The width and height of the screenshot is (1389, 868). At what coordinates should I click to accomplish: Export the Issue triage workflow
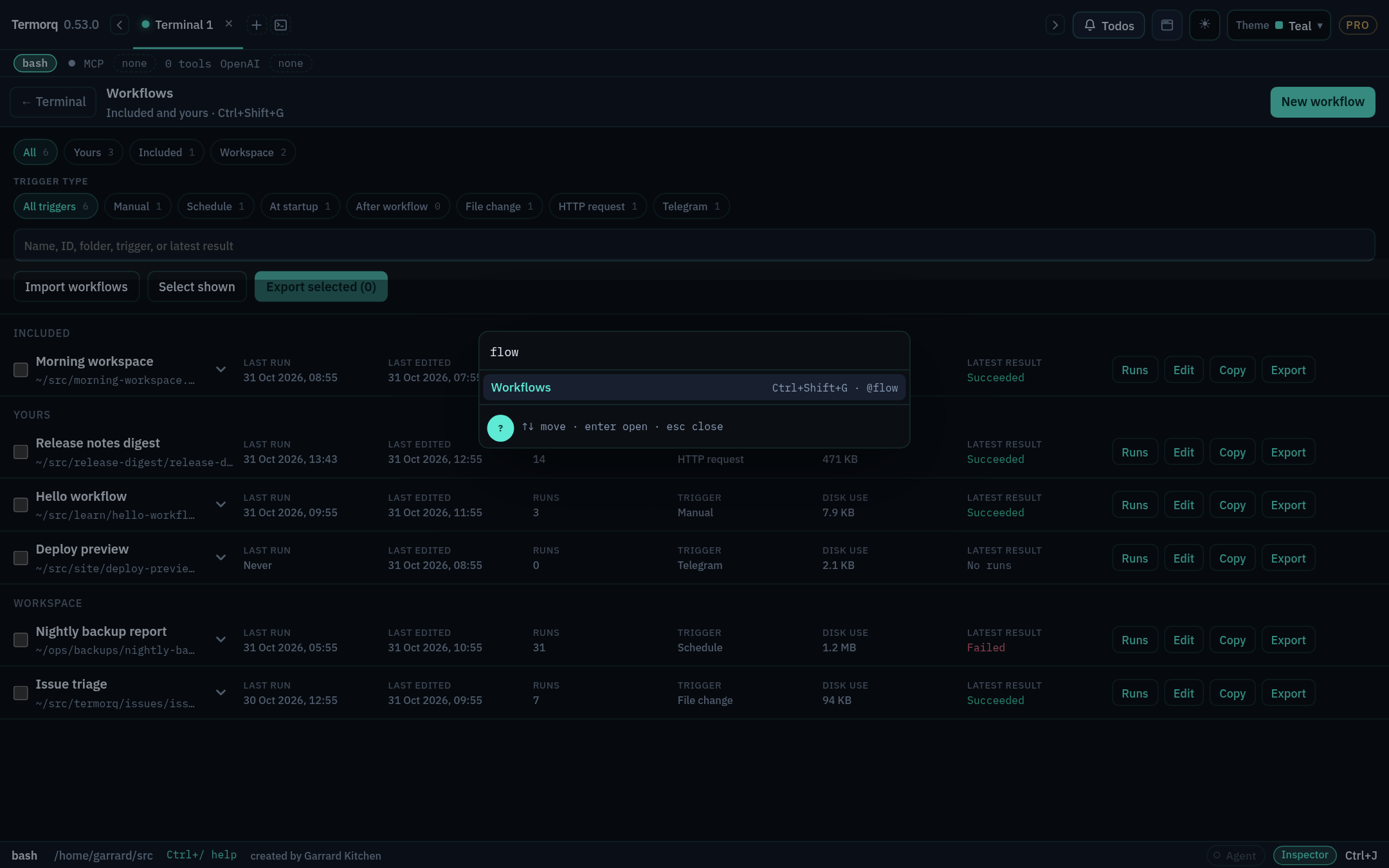(1288, 693)
